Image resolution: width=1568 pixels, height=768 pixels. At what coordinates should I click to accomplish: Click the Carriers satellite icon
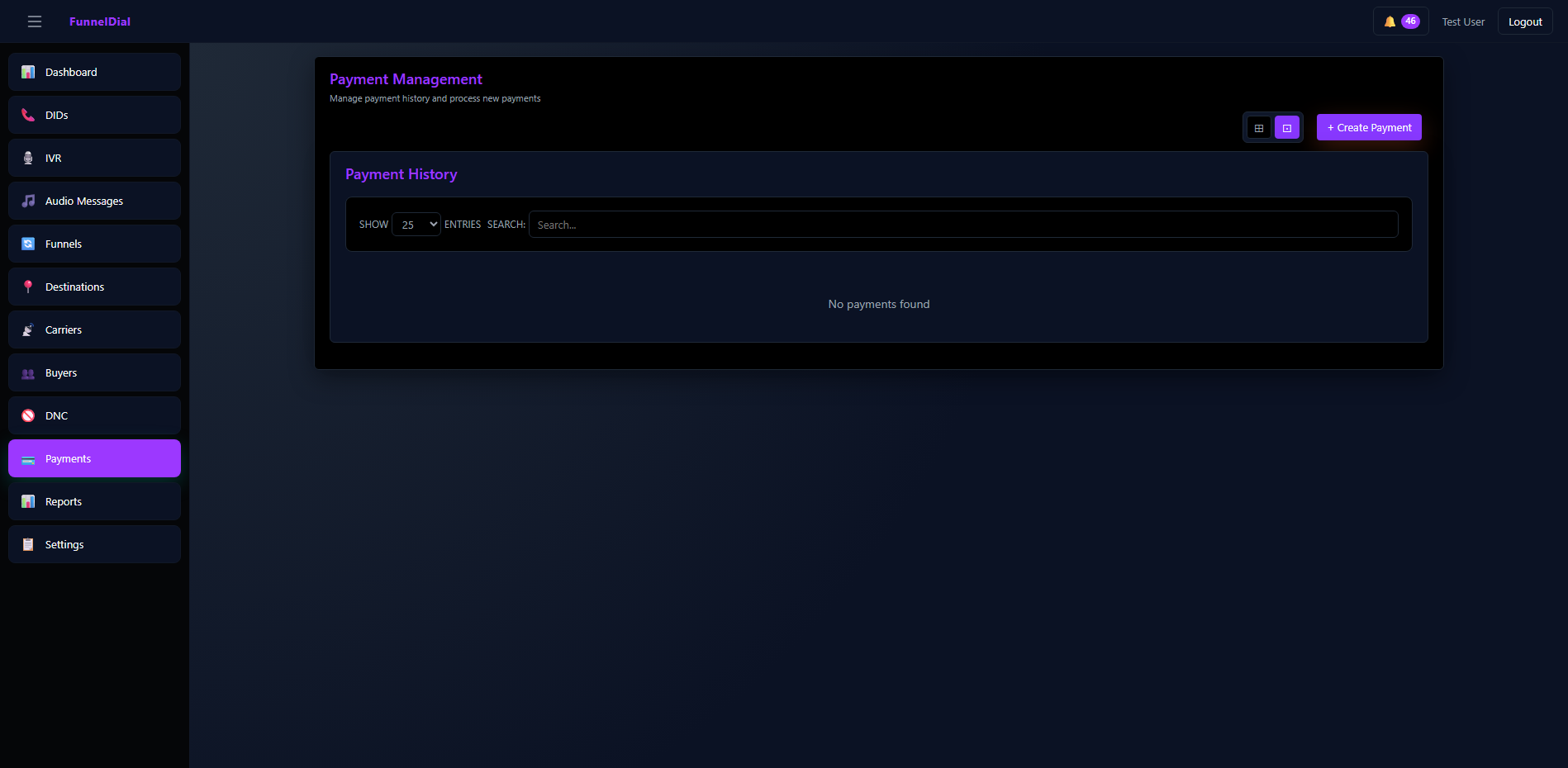pos(28,329)
